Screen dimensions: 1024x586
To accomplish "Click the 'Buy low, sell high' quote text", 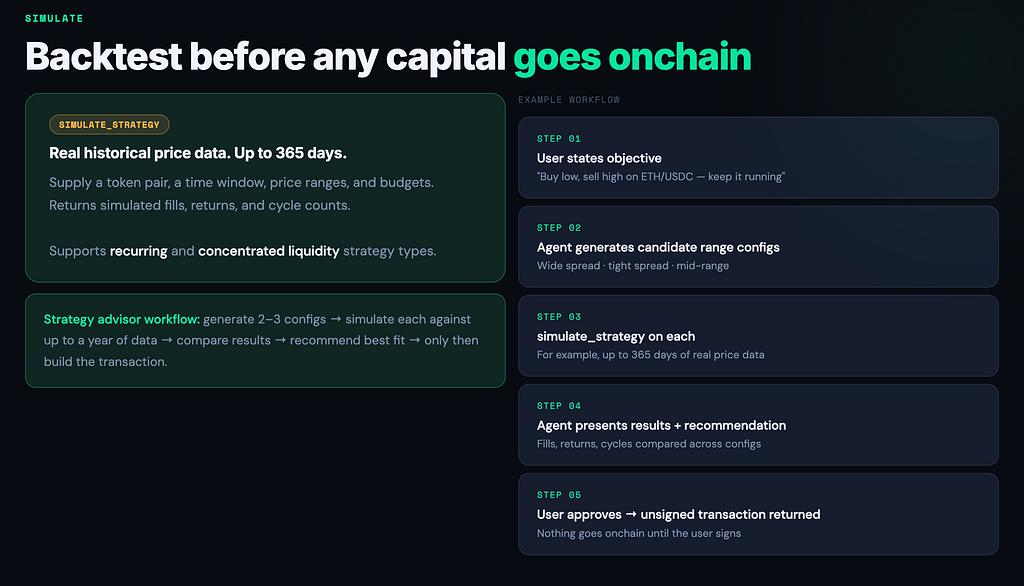I will [x=661, y=176].
